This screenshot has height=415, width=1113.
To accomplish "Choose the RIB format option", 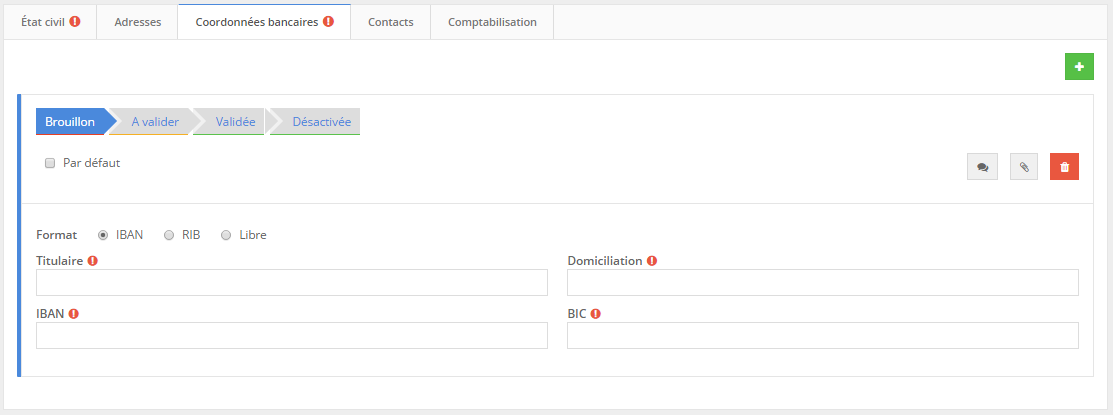I will point(169,235).
